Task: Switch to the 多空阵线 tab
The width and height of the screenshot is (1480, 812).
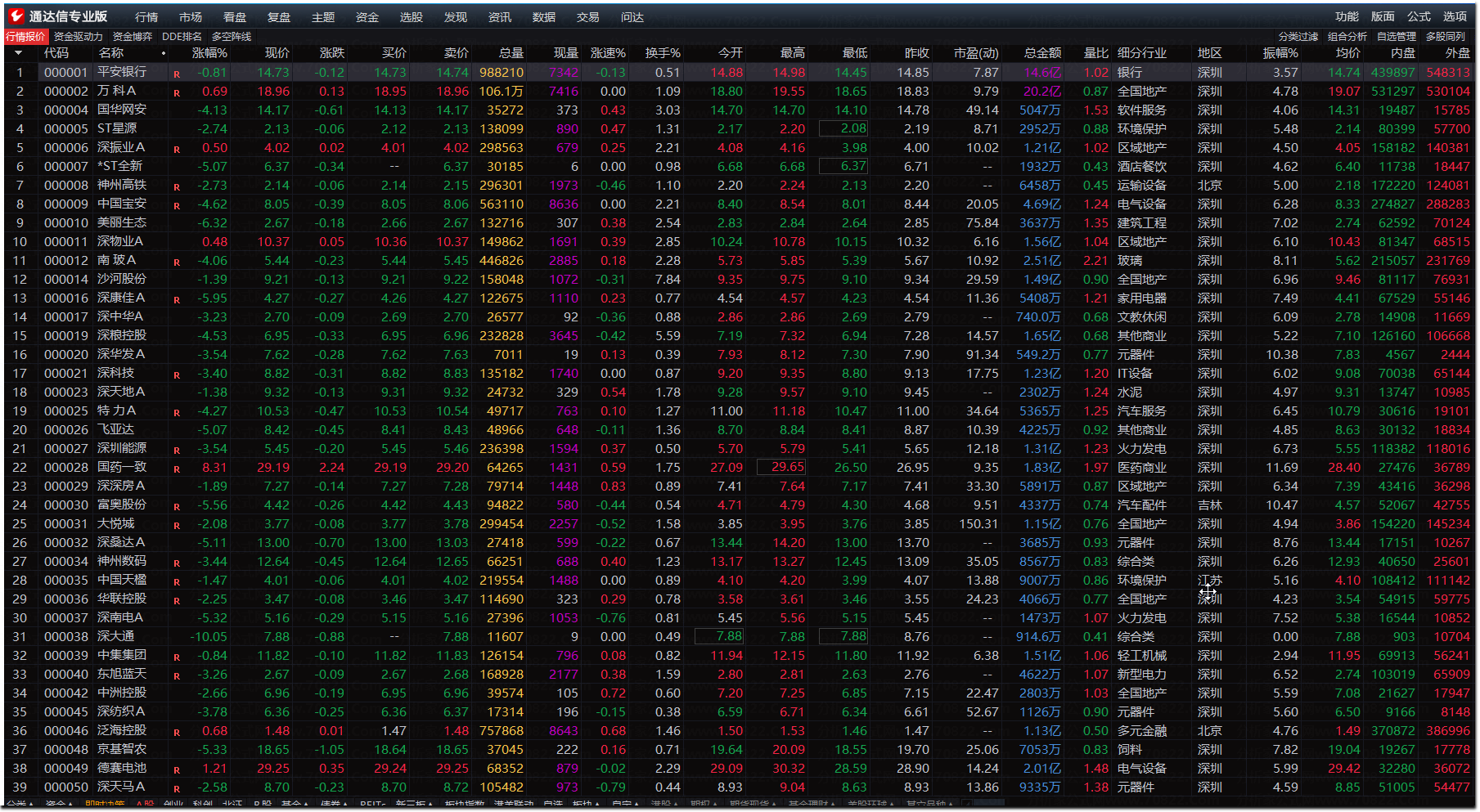Action: [232, 37]
